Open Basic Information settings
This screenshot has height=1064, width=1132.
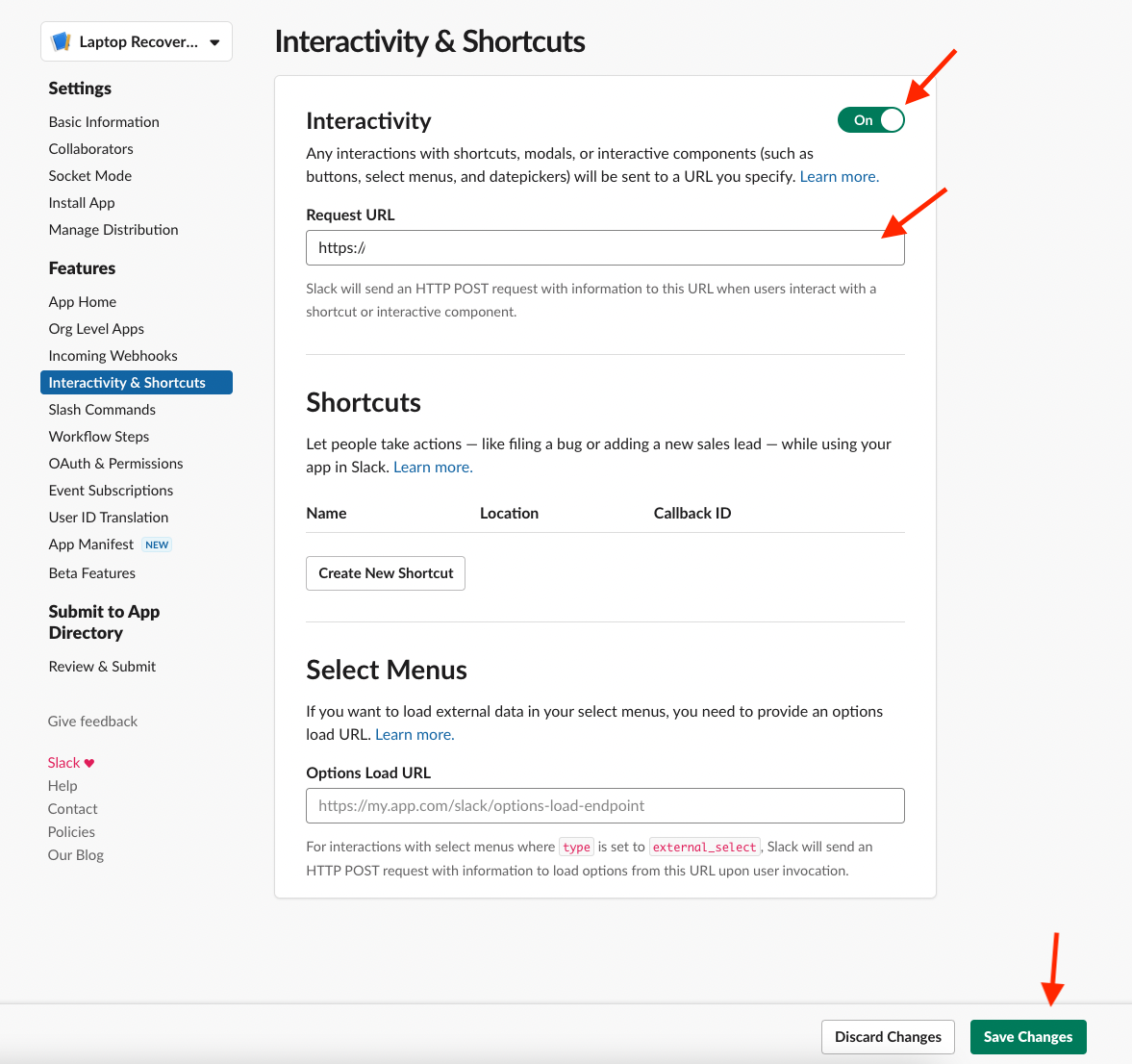click(x=103, y=121)
